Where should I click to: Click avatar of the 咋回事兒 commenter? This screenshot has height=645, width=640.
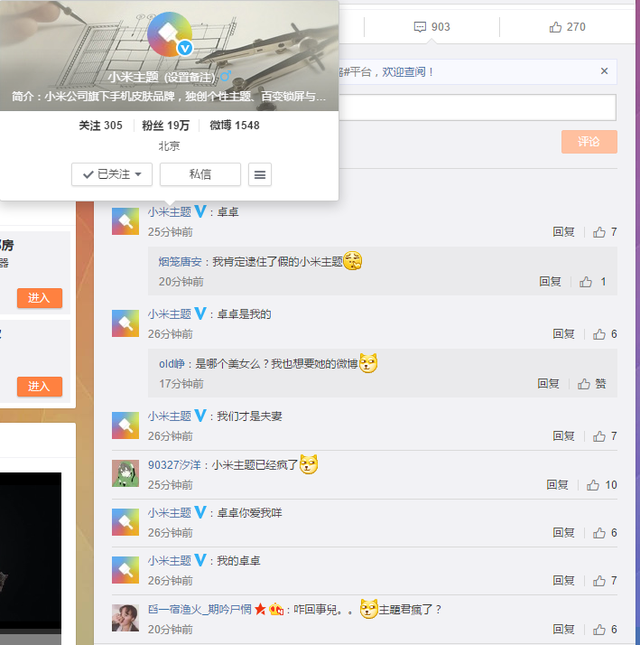(x=125, y=617)
